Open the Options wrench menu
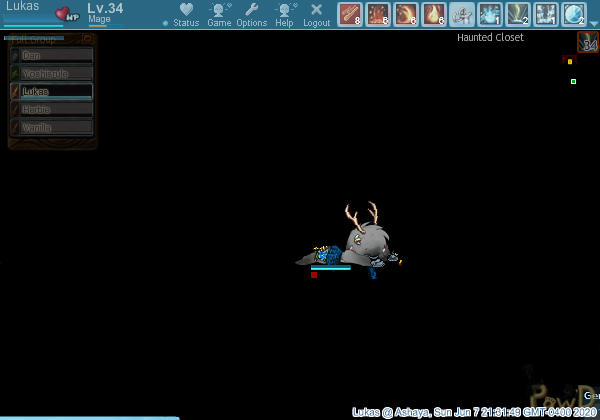This screenshot has width=600, height=420. pos(252,15)
